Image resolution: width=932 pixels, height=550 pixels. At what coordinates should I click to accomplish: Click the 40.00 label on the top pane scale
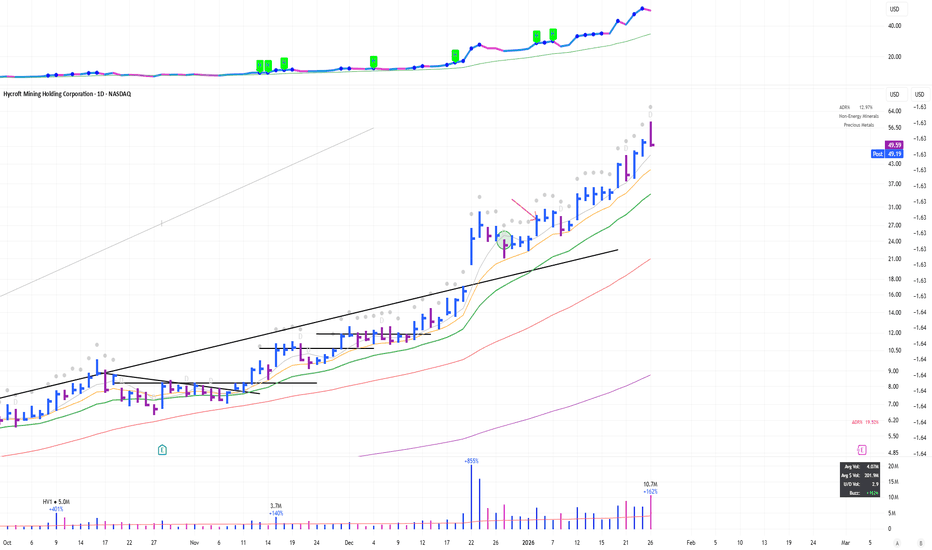pos(895,26)
